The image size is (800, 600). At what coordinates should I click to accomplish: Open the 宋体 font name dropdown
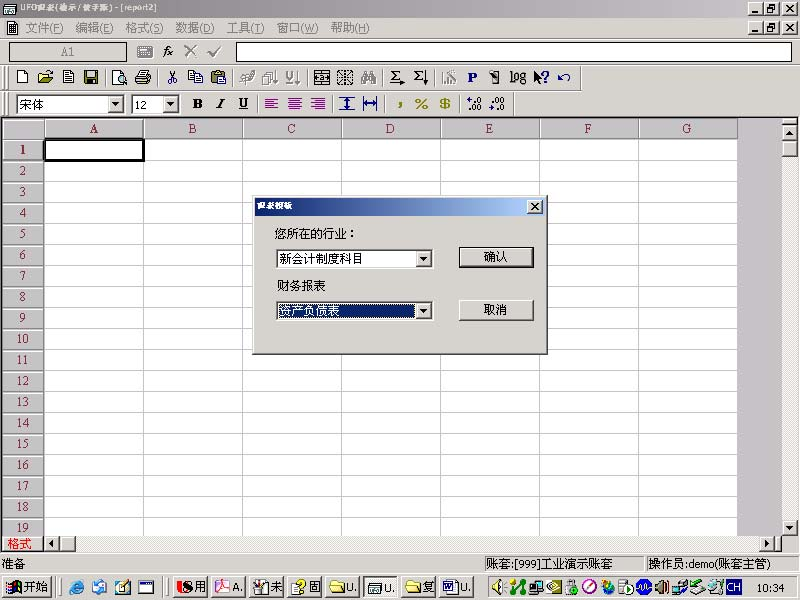click(115, 104)
